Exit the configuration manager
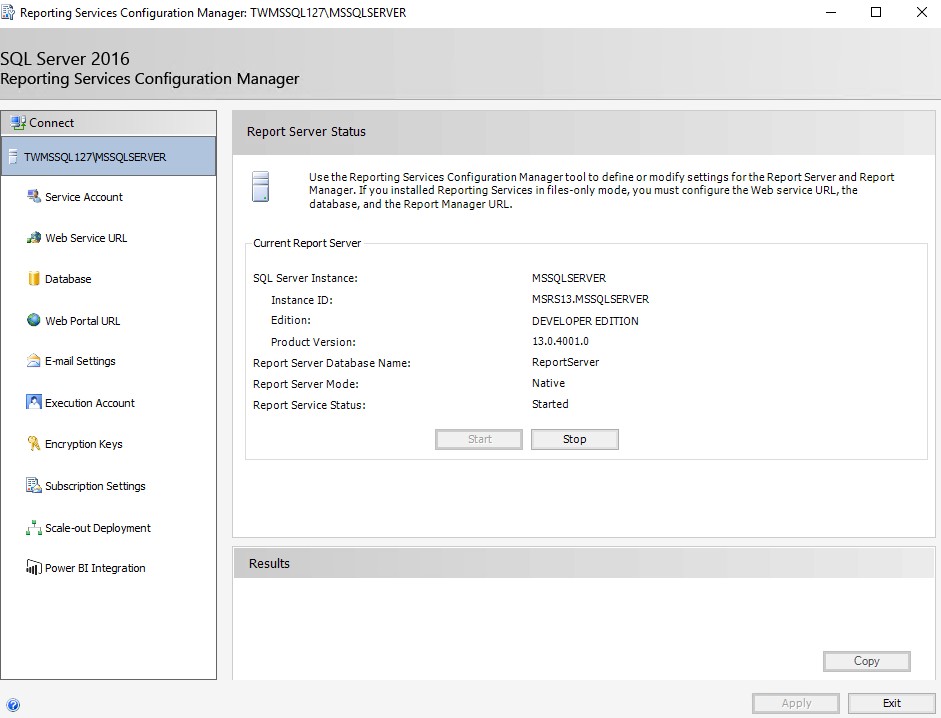This screenshot has width=941, height=718. [x=892, y=703]
